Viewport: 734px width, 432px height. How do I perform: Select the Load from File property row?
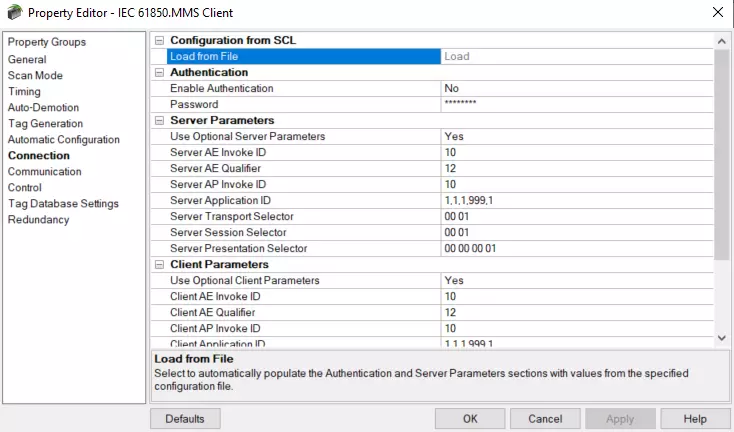click(x=303, y=57)
